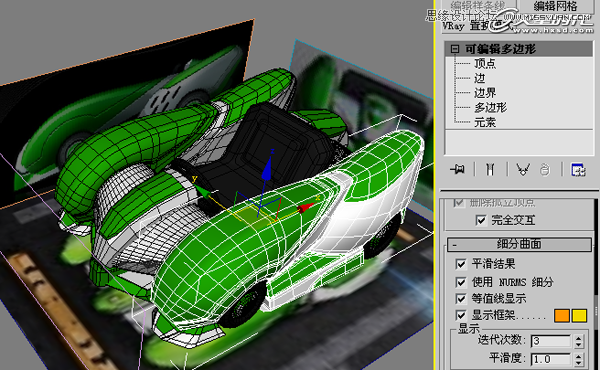
Task: Toggle 使用 NURMS 细分 checkbox
Action: click(x=461, y=282)
